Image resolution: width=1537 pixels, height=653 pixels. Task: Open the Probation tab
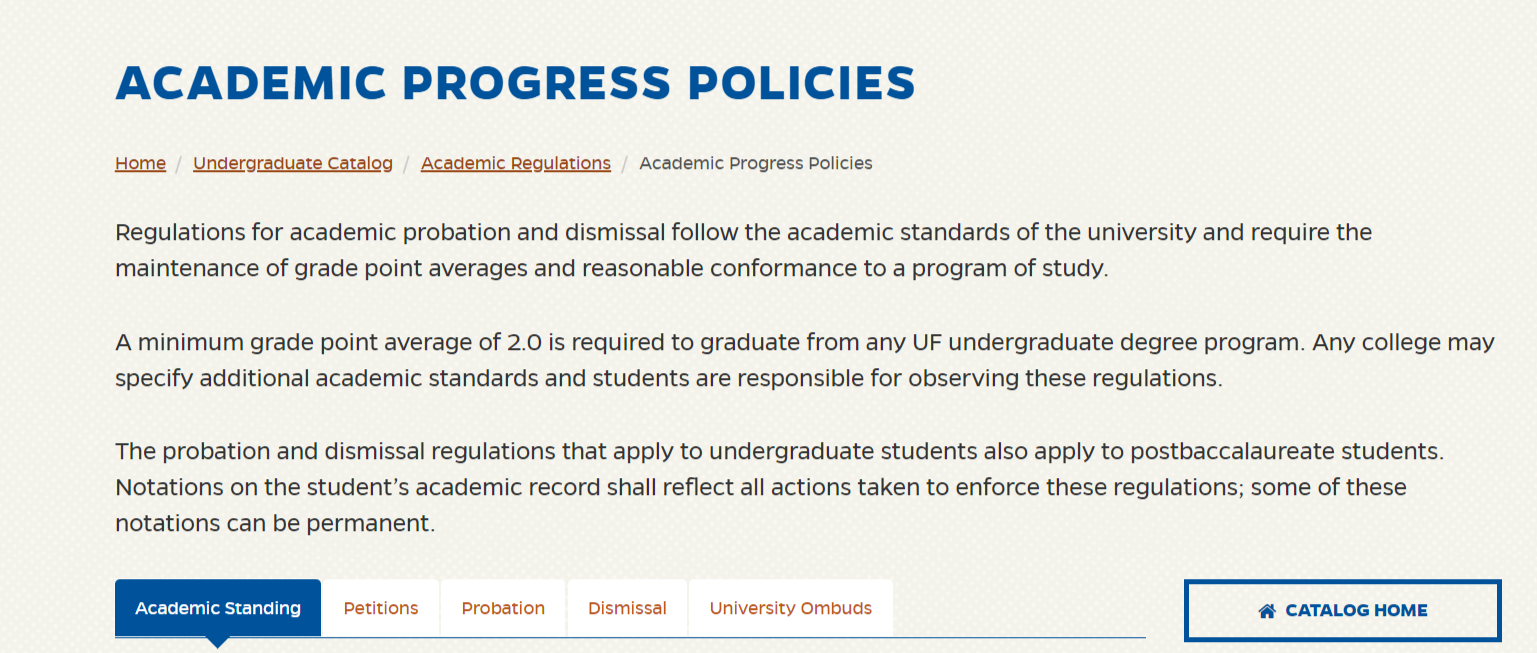click(x=503, y=608)
